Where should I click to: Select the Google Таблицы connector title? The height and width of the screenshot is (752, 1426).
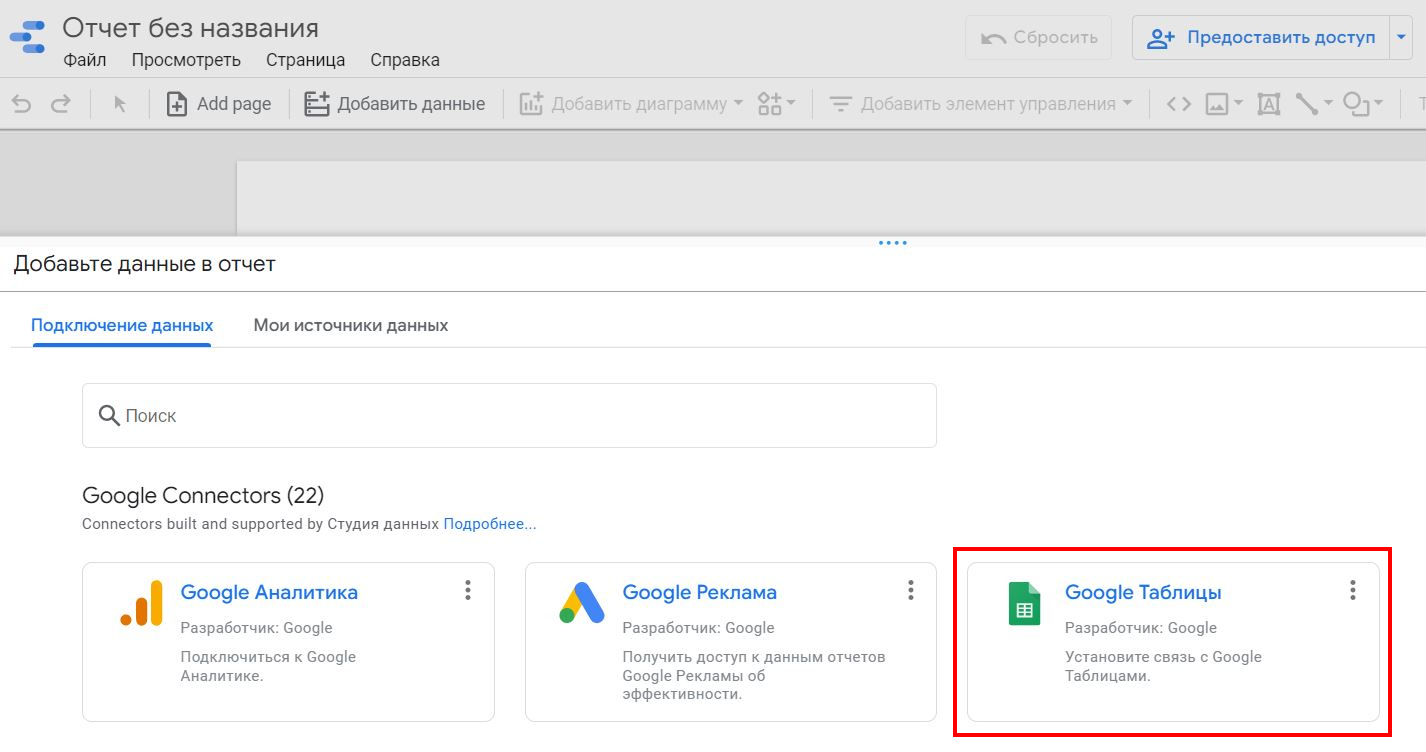click(x=1143, y=592)
